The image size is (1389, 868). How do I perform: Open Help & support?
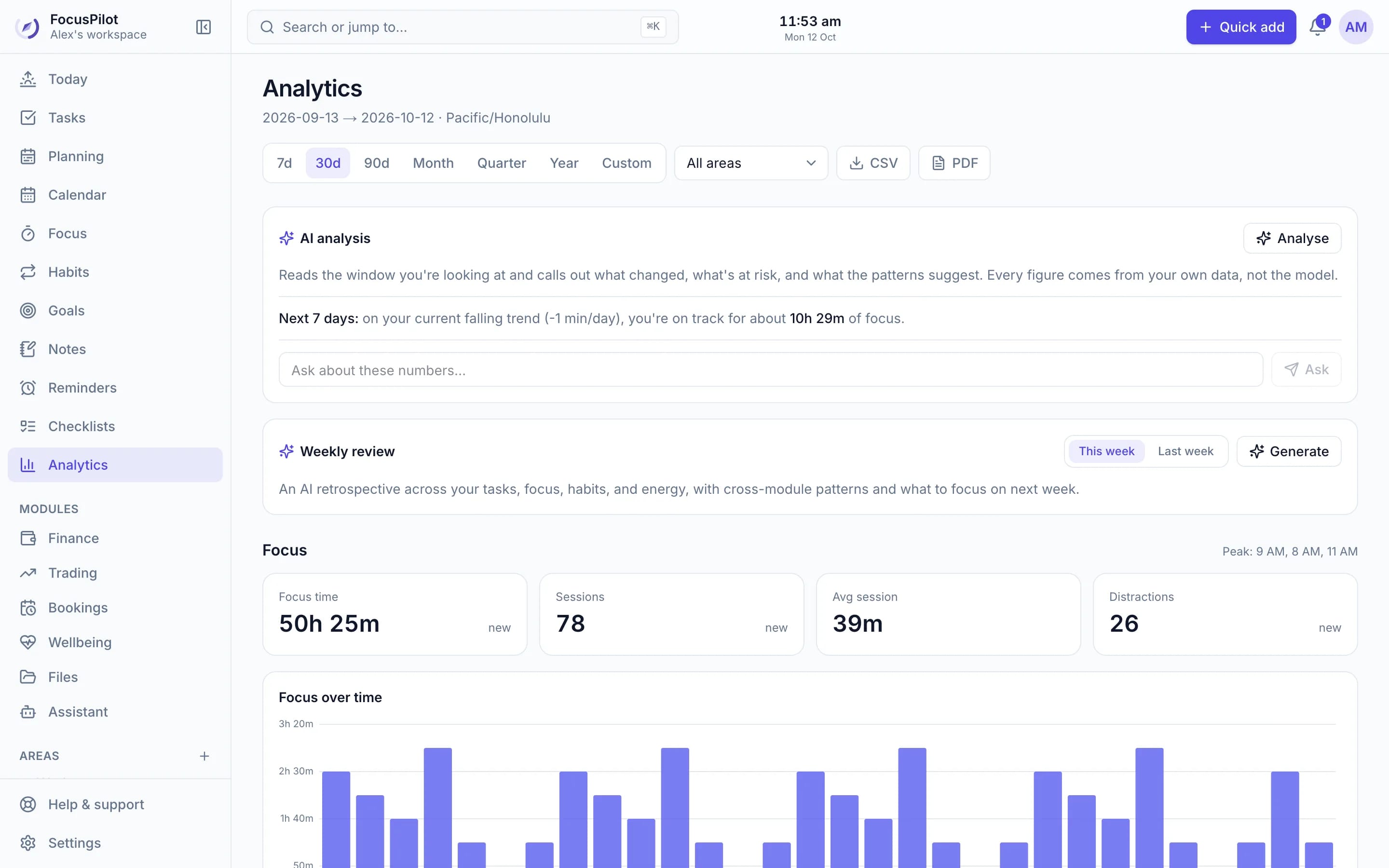(115, 804)
